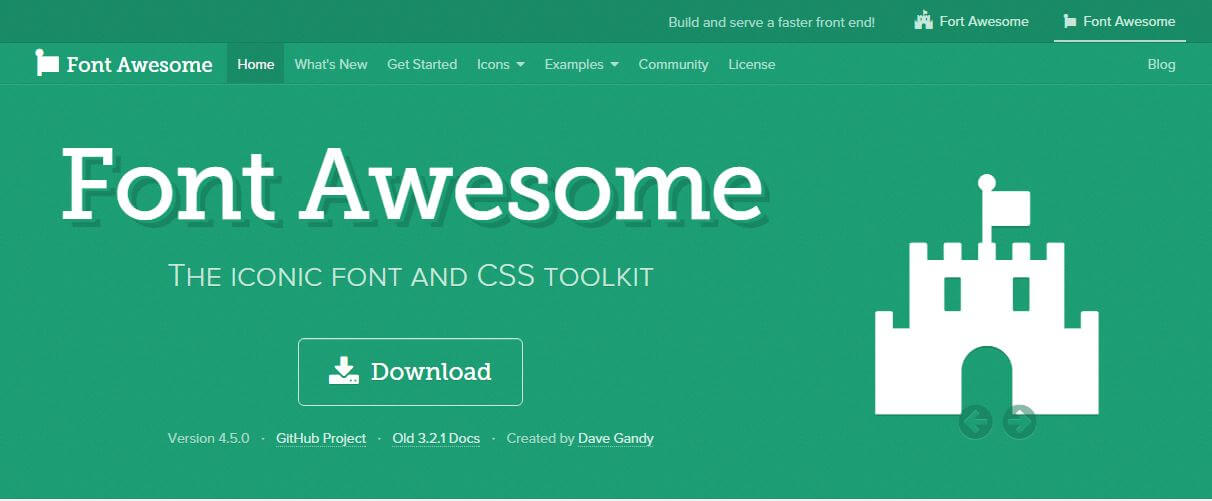Screen dimensions: 1212x501
Task: Click the large Font Awesome headline
Action: (x=413, y=186)
